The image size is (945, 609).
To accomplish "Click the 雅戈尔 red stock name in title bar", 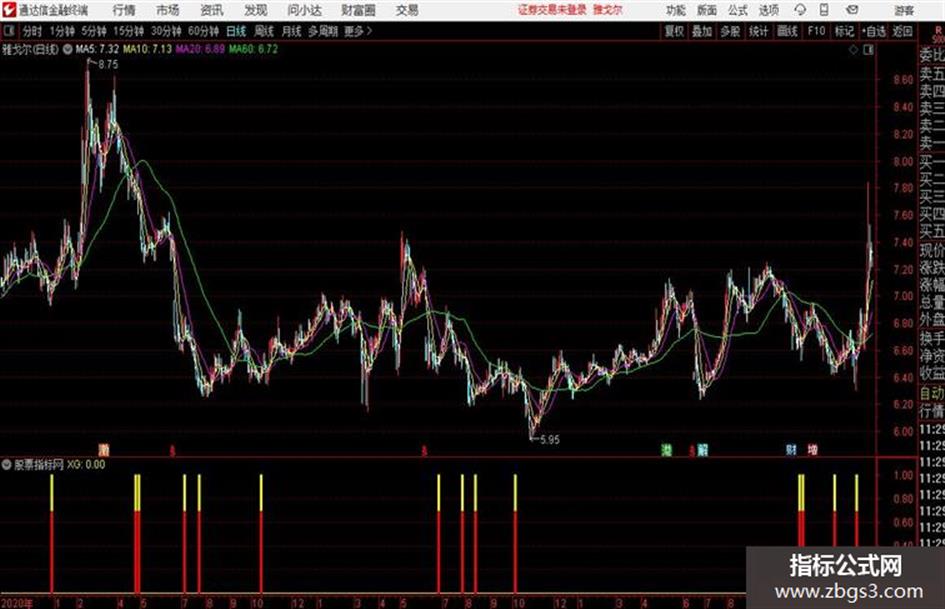I will 608,10.
